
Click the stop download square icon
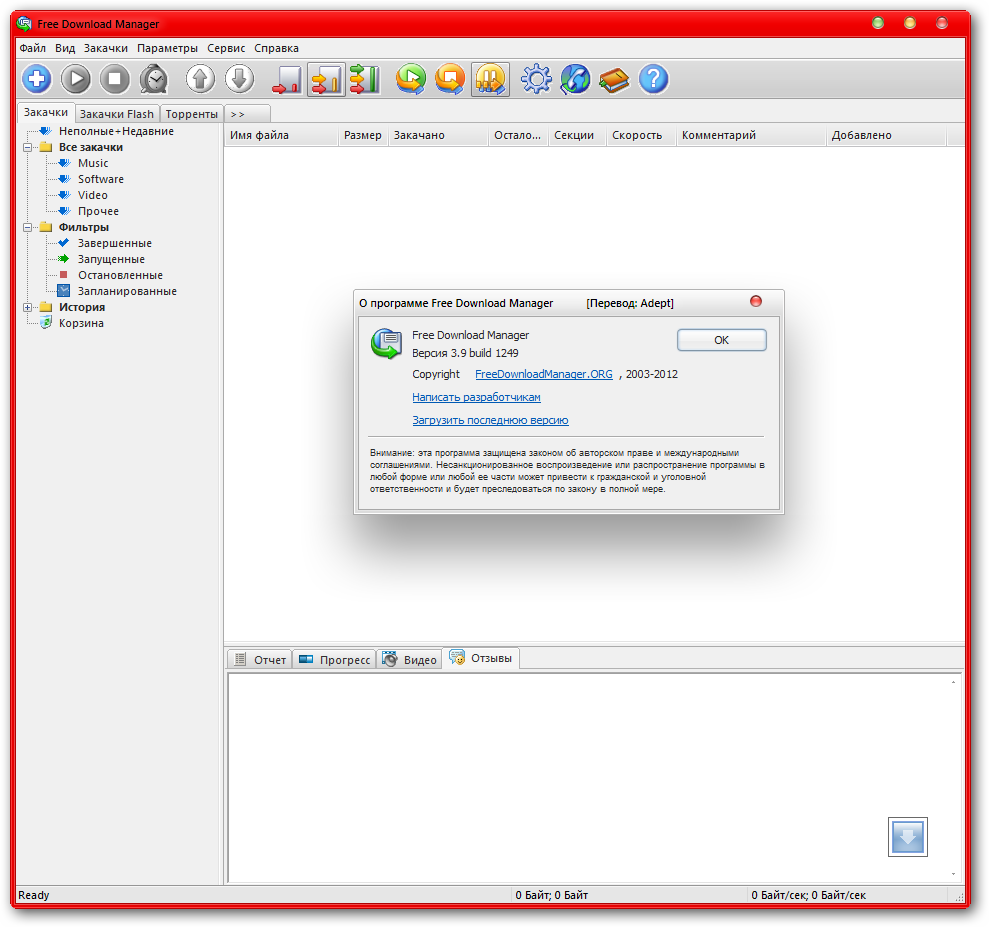click(x=115, y=79)
